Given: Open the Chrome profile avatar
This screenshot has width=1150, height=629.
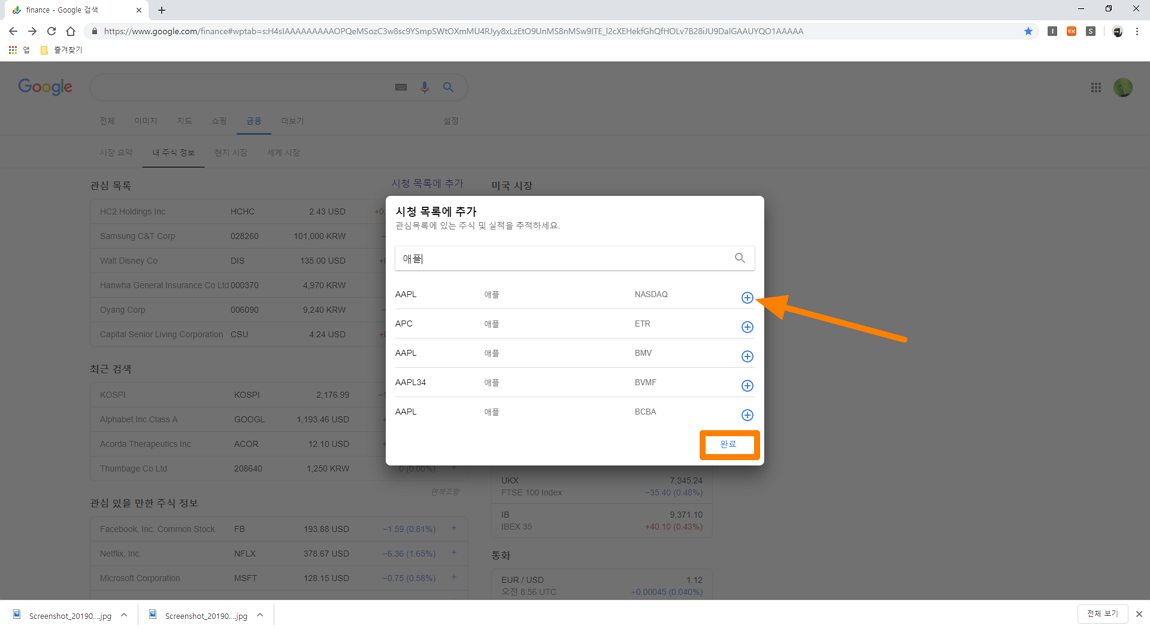Looking at the screenshot, I should pyautogui.click(x=1117, y=31).
